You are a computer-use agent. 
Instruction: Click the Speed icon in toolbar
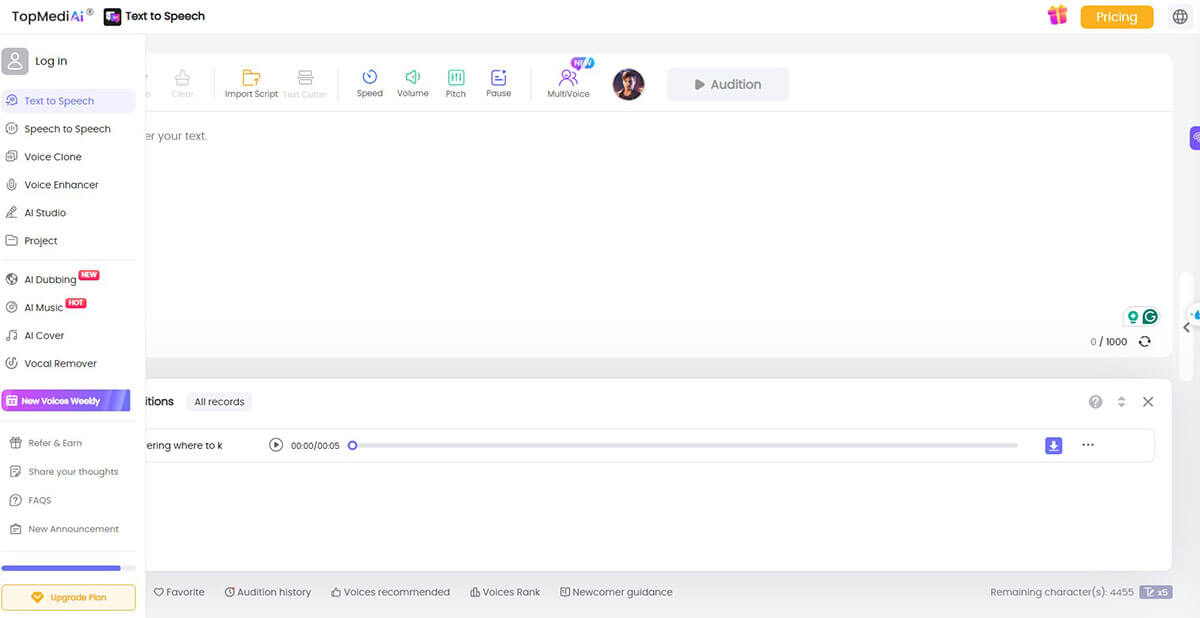(x=369, y=78)
